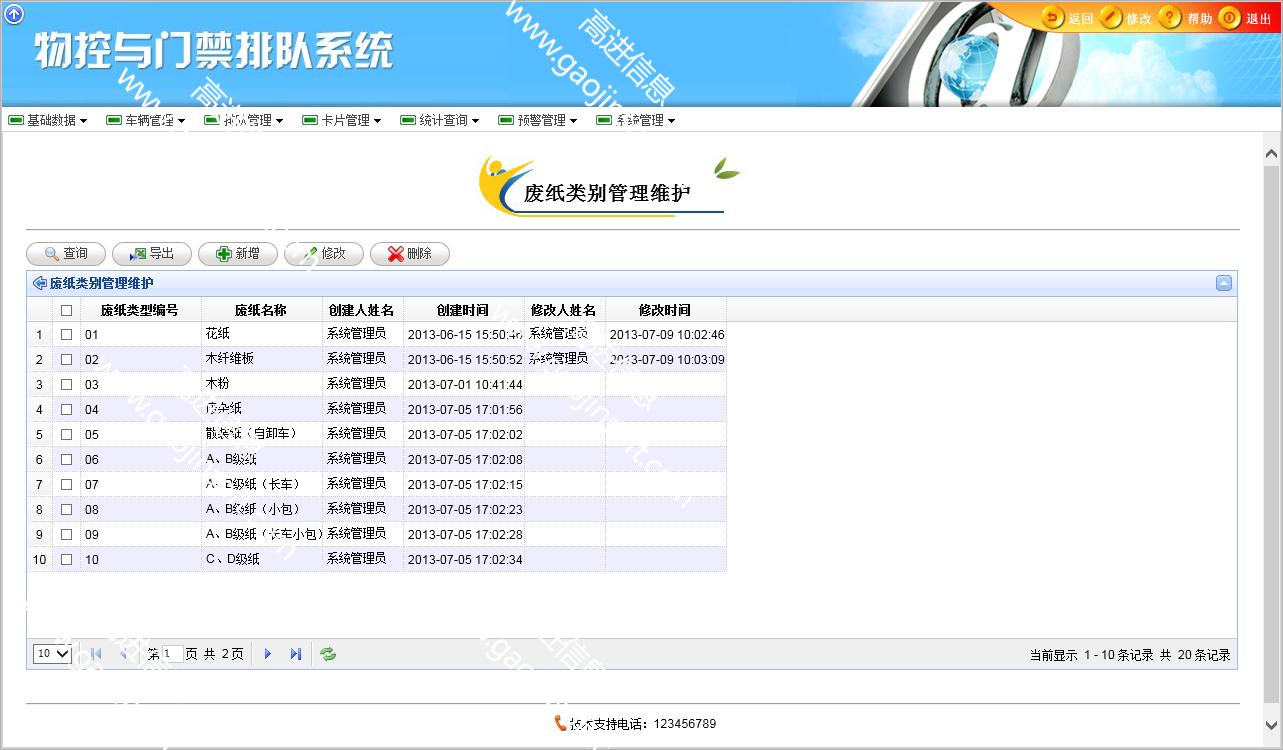1283x750 pixels.
Task: Click the page number input field
Action: [172, 654]
